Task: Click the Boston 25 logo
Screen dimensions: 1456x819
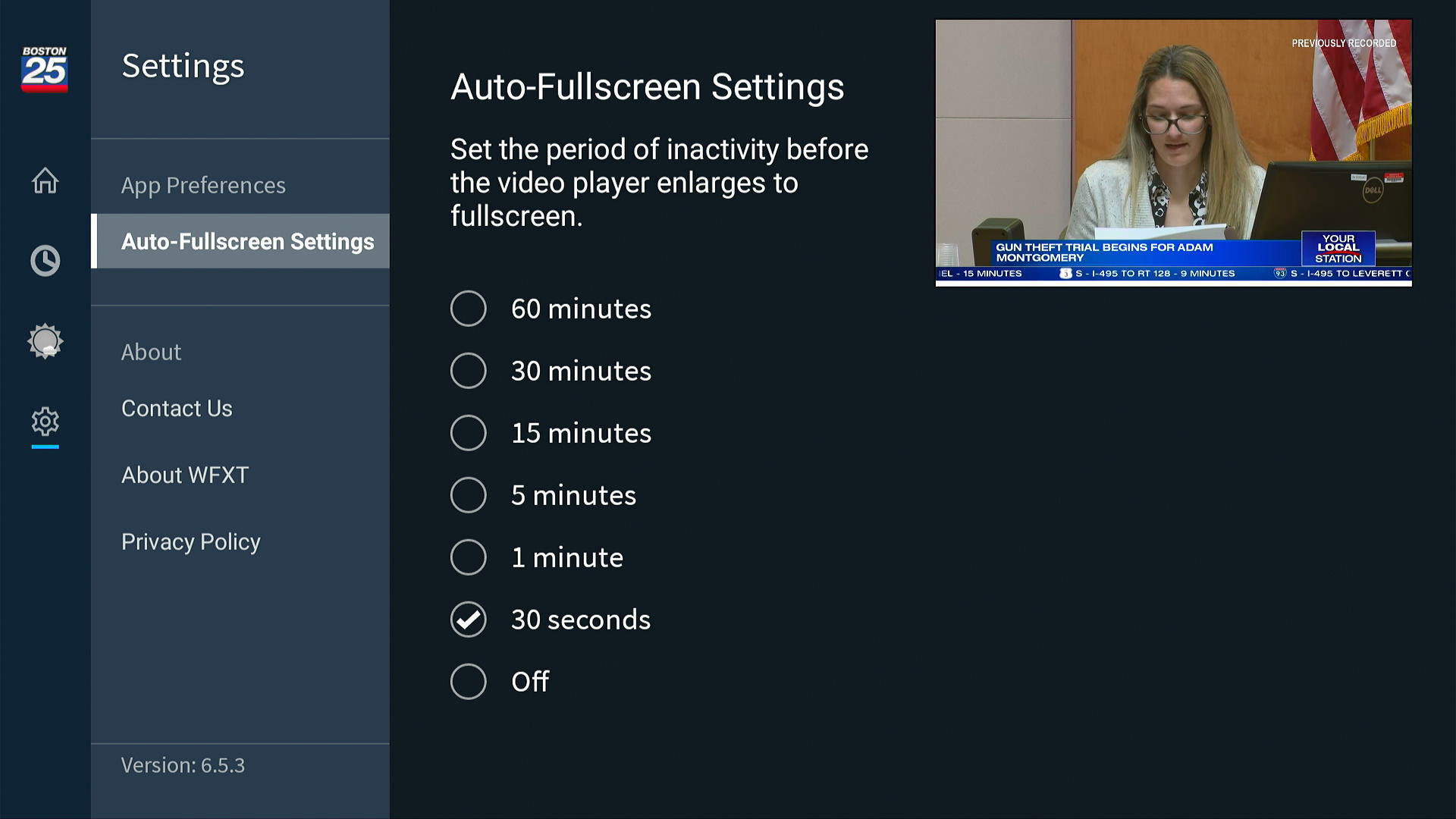Action: pos(45,69)
